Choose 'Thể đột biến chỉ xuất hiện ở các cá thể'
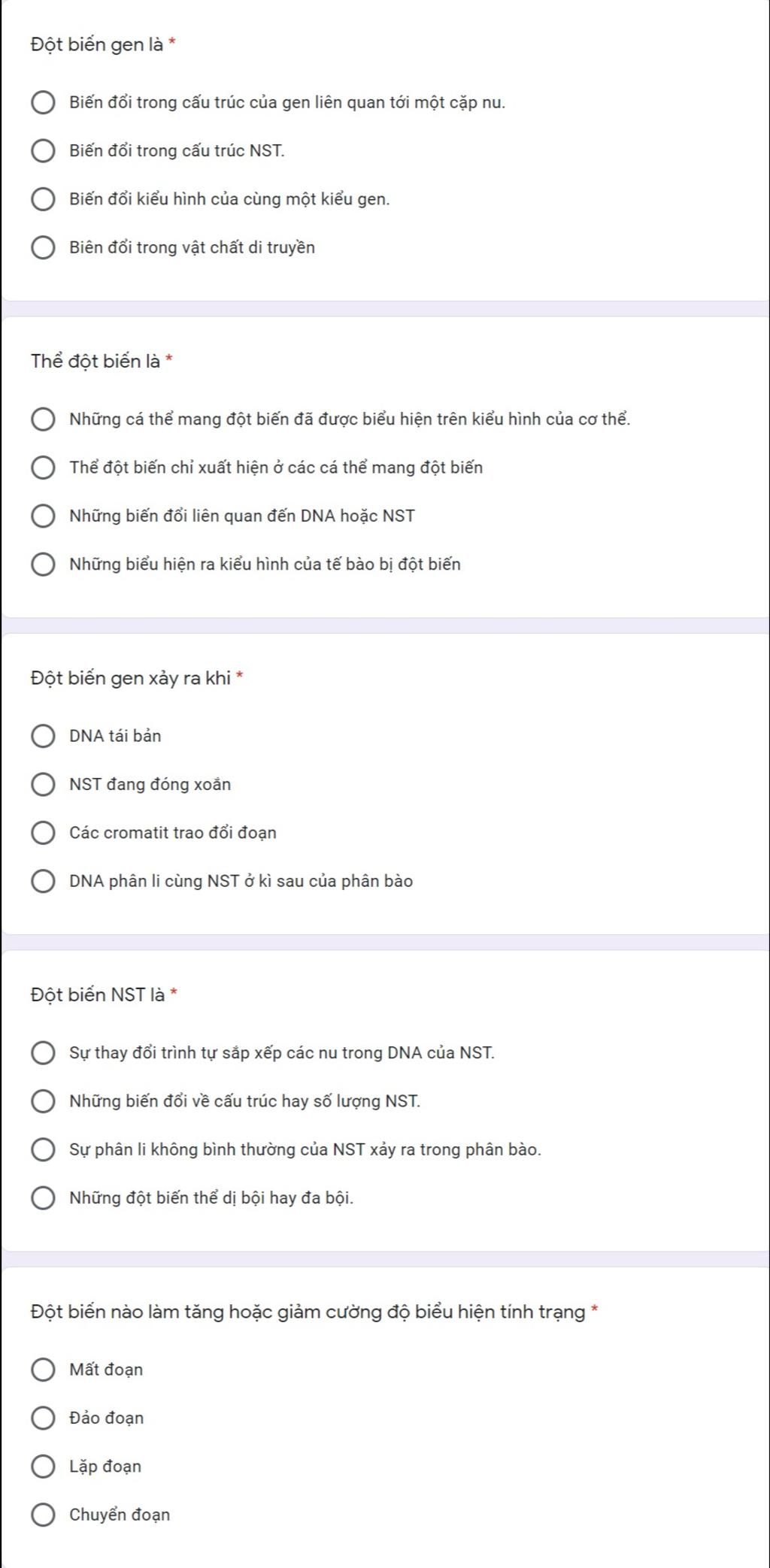Viewport: 770px width, 1568px height. click(x=43, y=468)
